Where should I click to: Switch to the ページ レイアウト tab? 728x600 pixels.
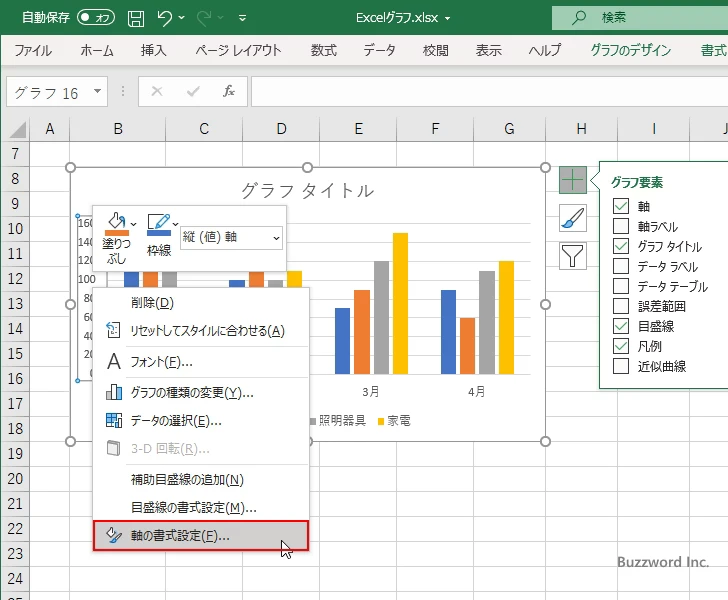(238, 50)
